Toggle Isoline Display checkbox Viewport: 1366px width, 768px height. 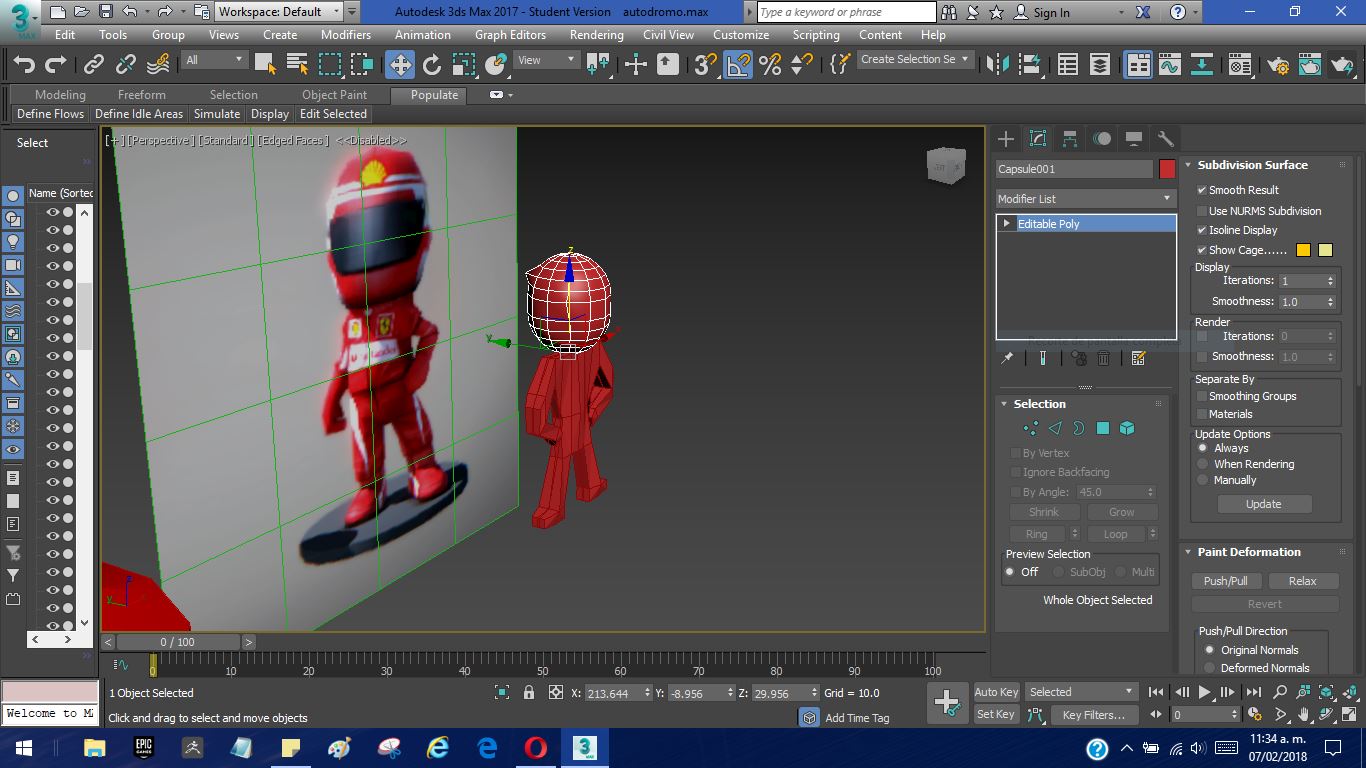pos(1202,230)
